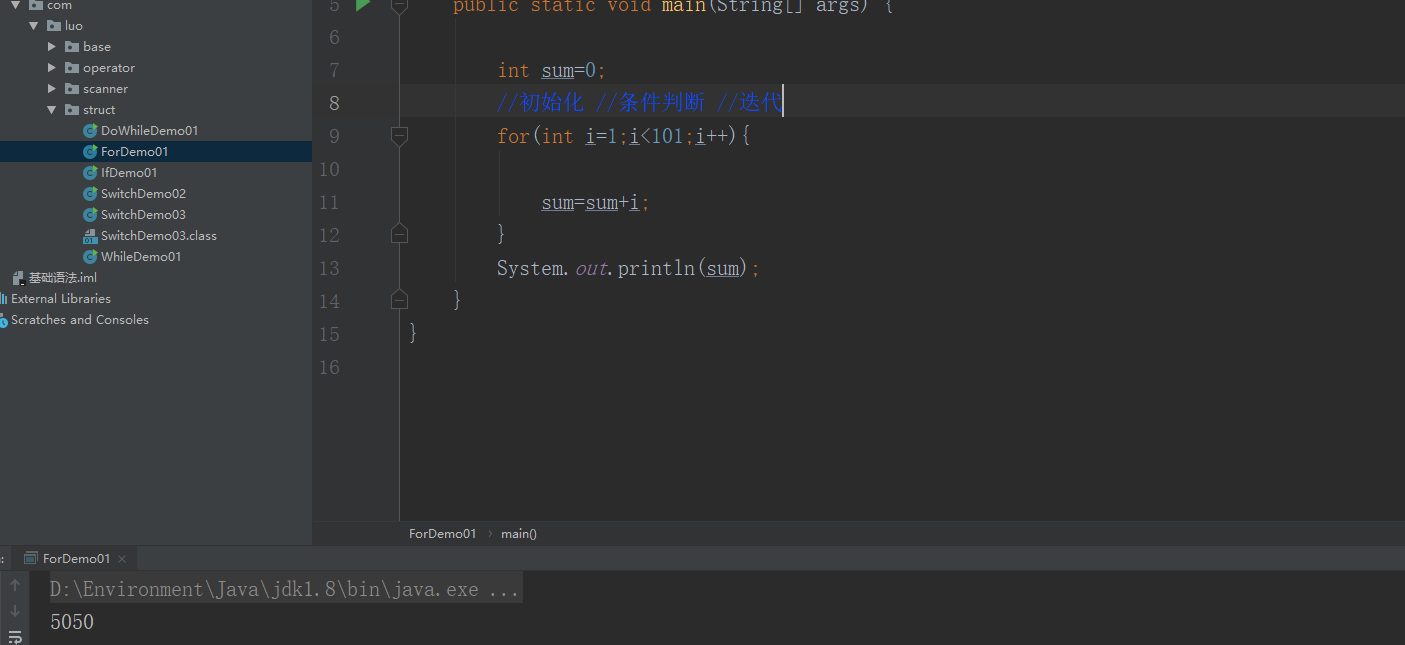Click the 基础语法.iml module file icon
Viewport: 1405px width, 645px height.
pyautogui.click(x=18, y=278)
